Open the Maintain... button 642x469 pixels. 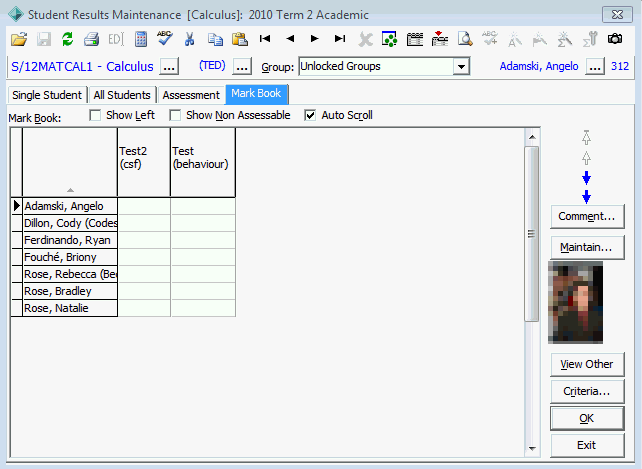(x=587, y=247)
